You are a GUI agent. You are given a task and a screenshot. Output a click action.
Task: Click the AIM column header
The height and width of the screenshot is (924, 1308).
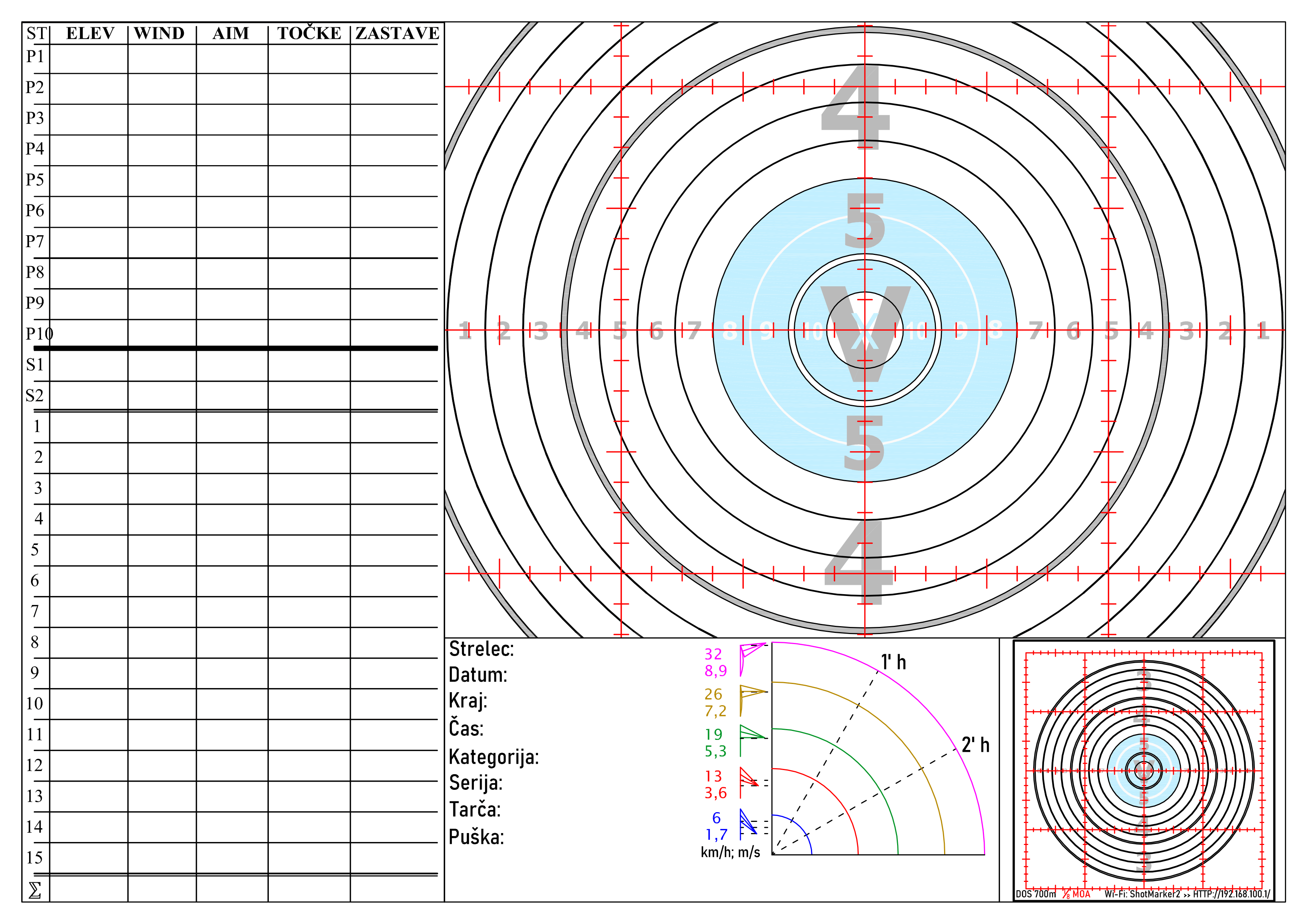click(x=231, y=33)
